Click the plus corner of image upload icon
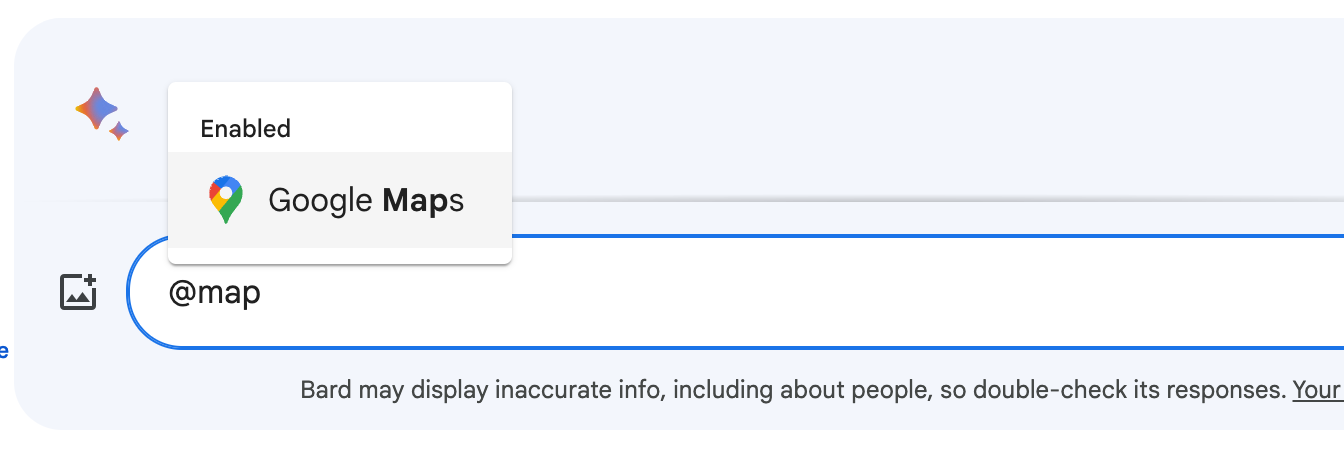Viewport: 1344px width, 452px height. coord(89,281)
